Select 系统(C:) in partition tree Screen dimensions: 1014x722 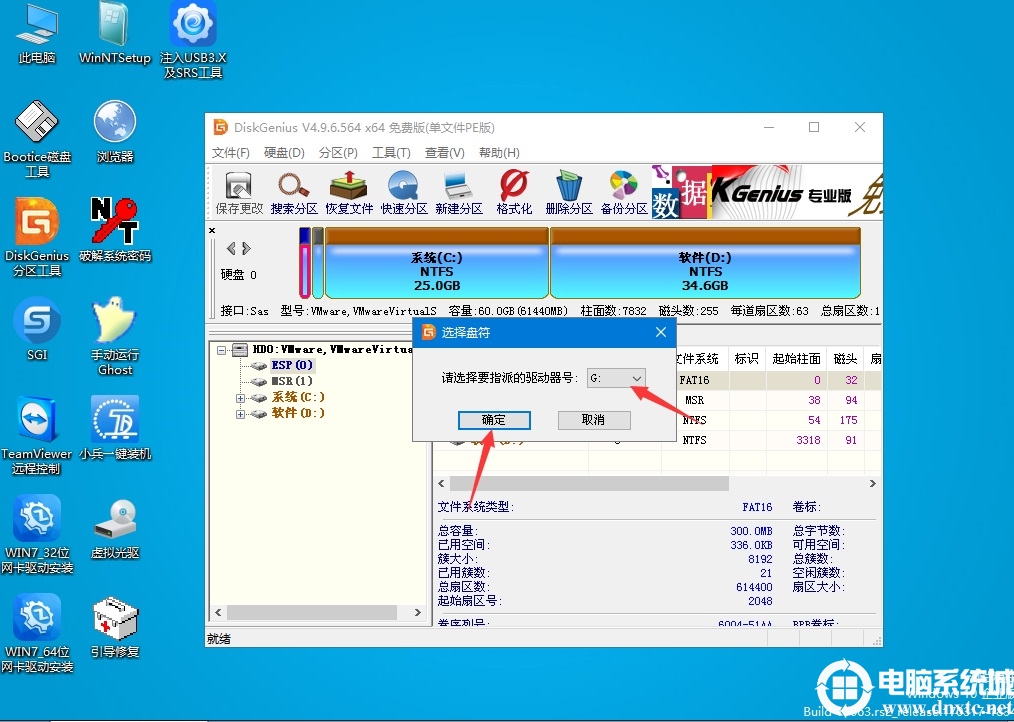coord(298,397)
